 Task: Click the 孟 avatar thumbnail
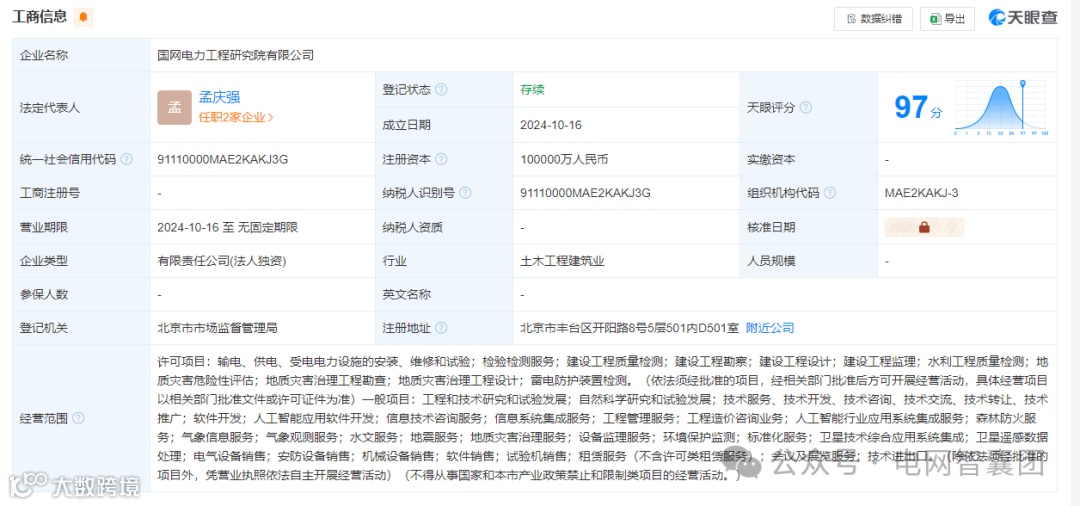pyautogui.click(x=174, y=107)
